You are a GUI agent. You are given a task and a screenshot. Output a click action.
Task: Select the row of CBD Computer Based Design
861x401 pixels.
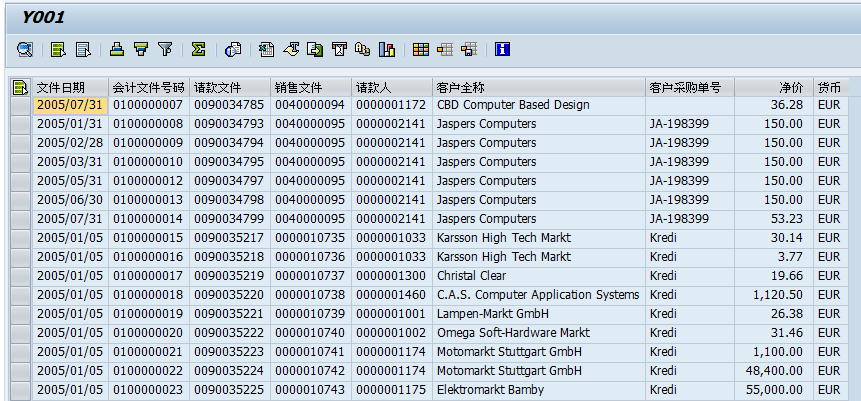21,105
